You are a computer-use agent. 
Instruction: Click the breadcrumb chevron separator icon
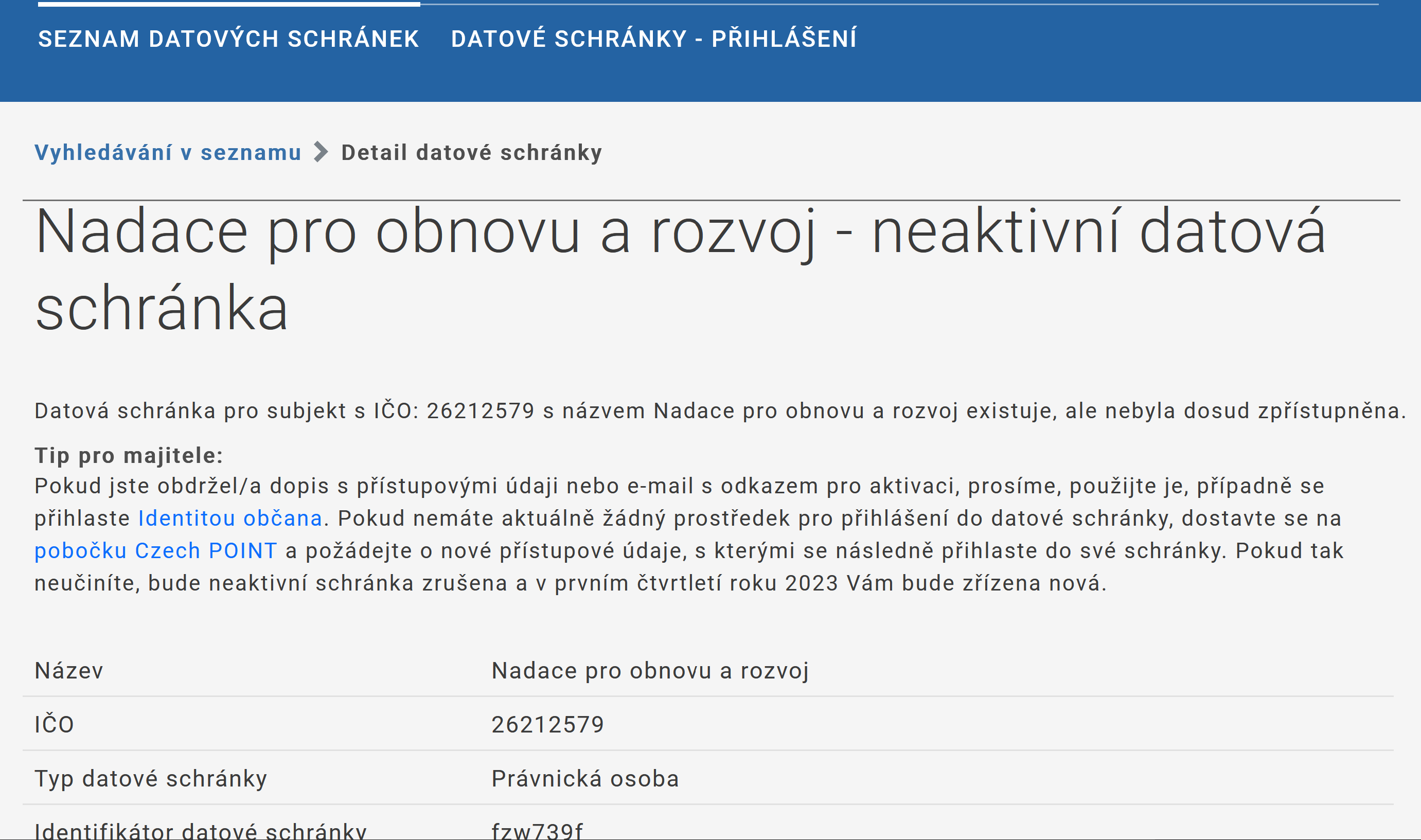point(321,152)
